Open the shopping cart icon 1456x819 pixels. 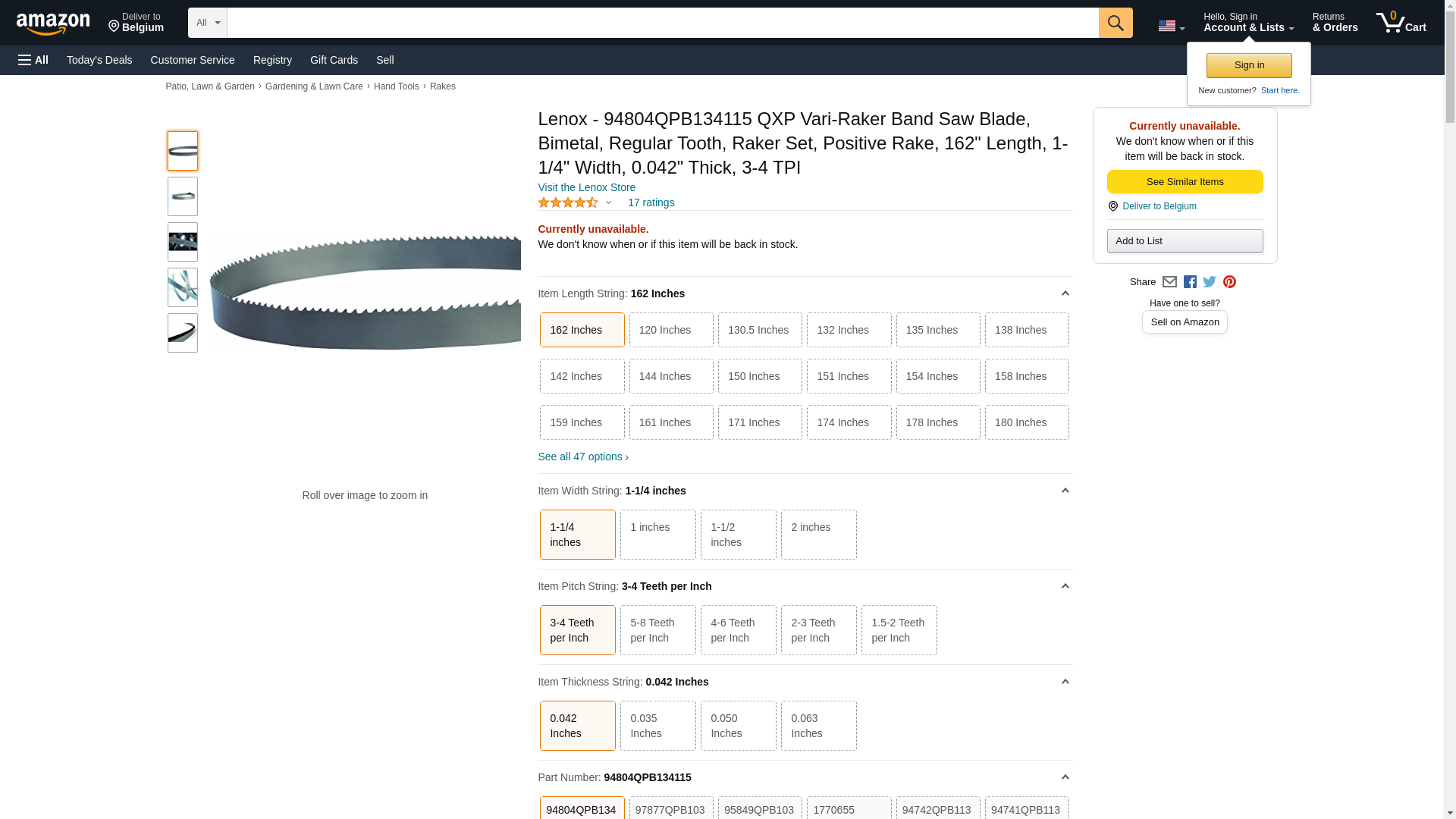tap(1401, 23)
